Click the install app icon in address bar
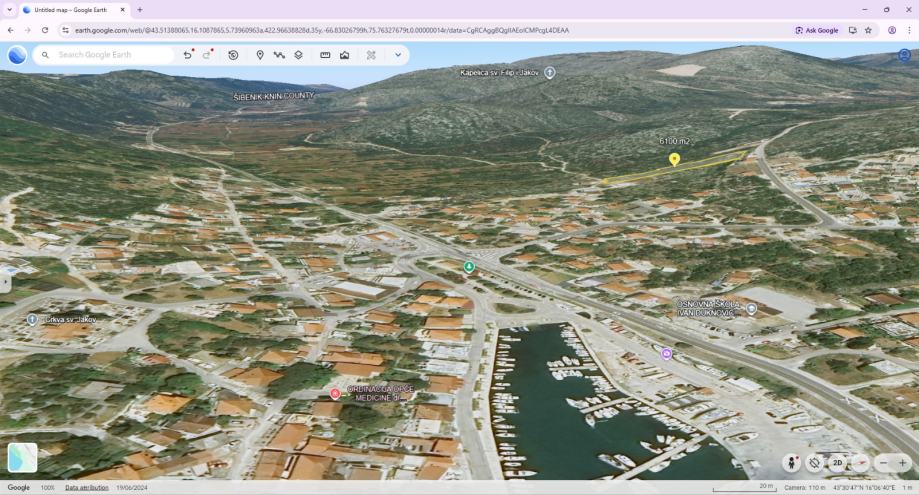 point(853,30)
